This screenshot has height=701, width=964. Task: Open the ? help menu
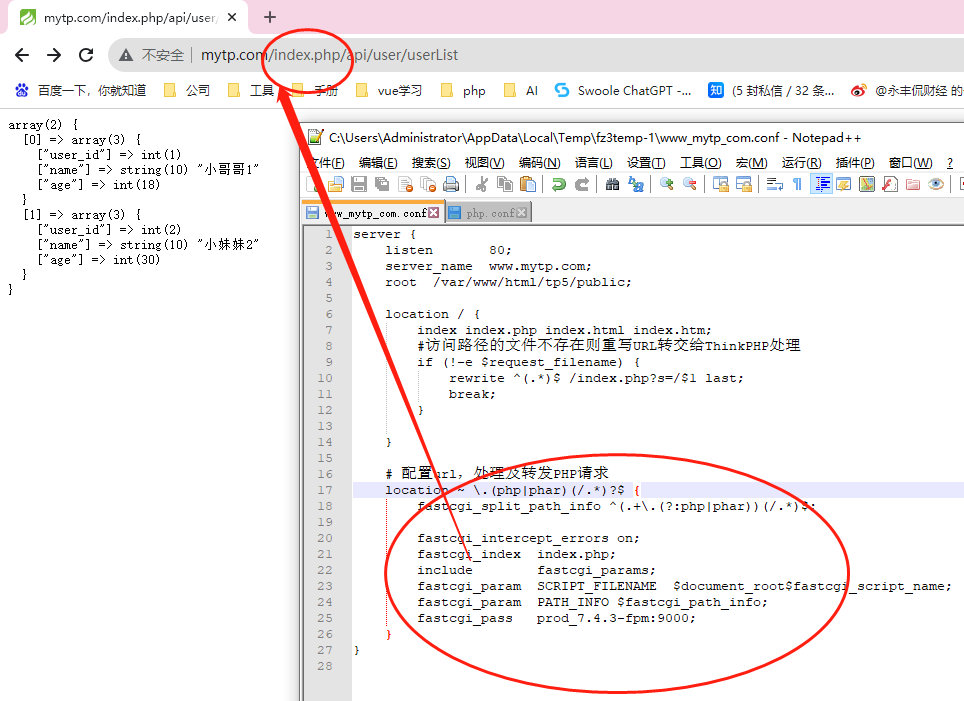[950, 163]
